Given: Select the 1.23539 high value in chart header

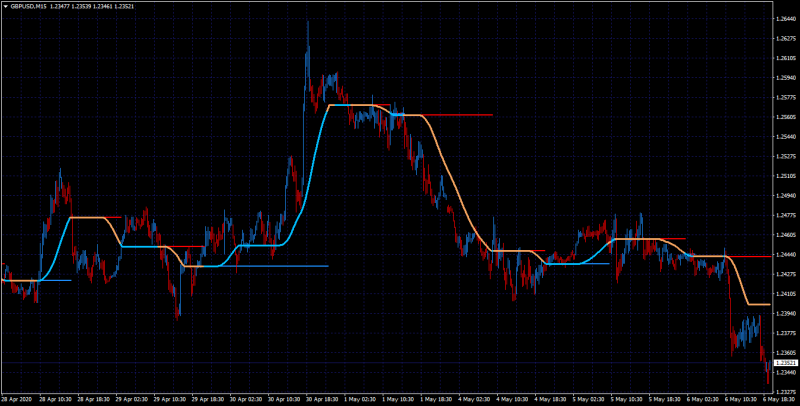Looking at the screenshot, I should [82, 6].
